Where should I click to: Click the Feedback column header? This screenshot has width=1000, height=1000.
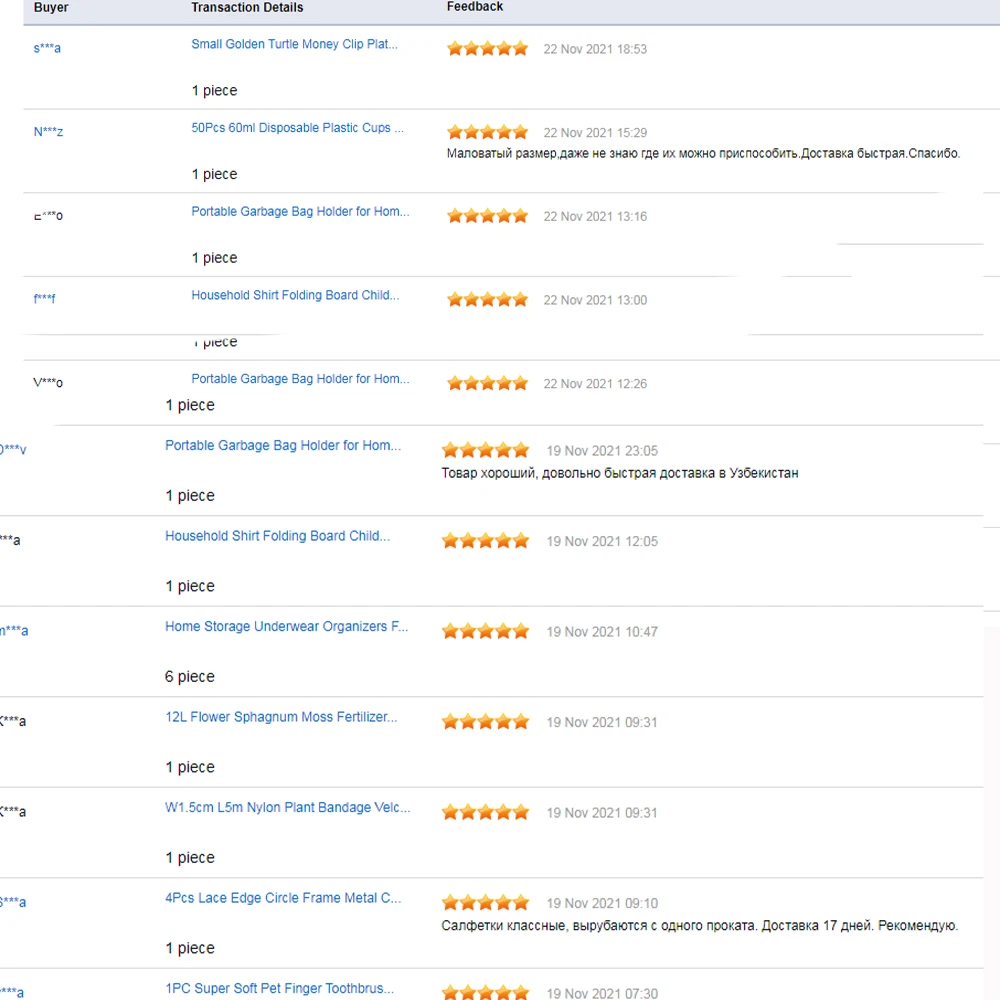pyautogui.click(x=475, y=7)
